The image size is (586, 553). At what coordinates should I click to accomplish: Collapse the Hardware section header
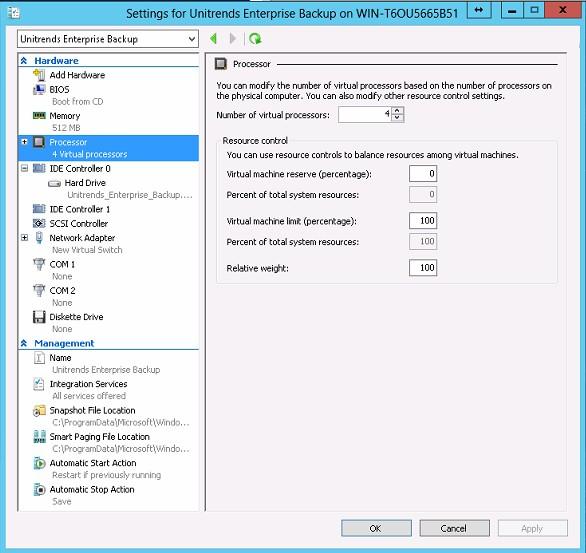(24, 61)
